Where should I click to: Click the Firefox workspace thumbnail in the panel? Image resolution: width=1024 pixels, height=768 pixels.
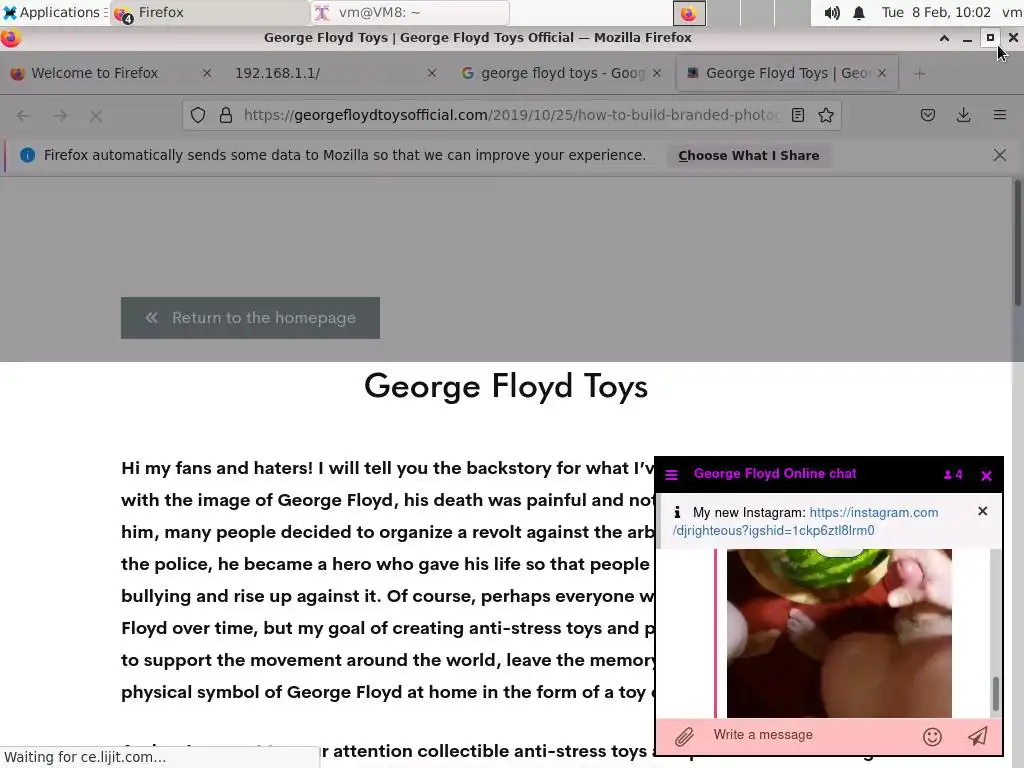(689, 13)
